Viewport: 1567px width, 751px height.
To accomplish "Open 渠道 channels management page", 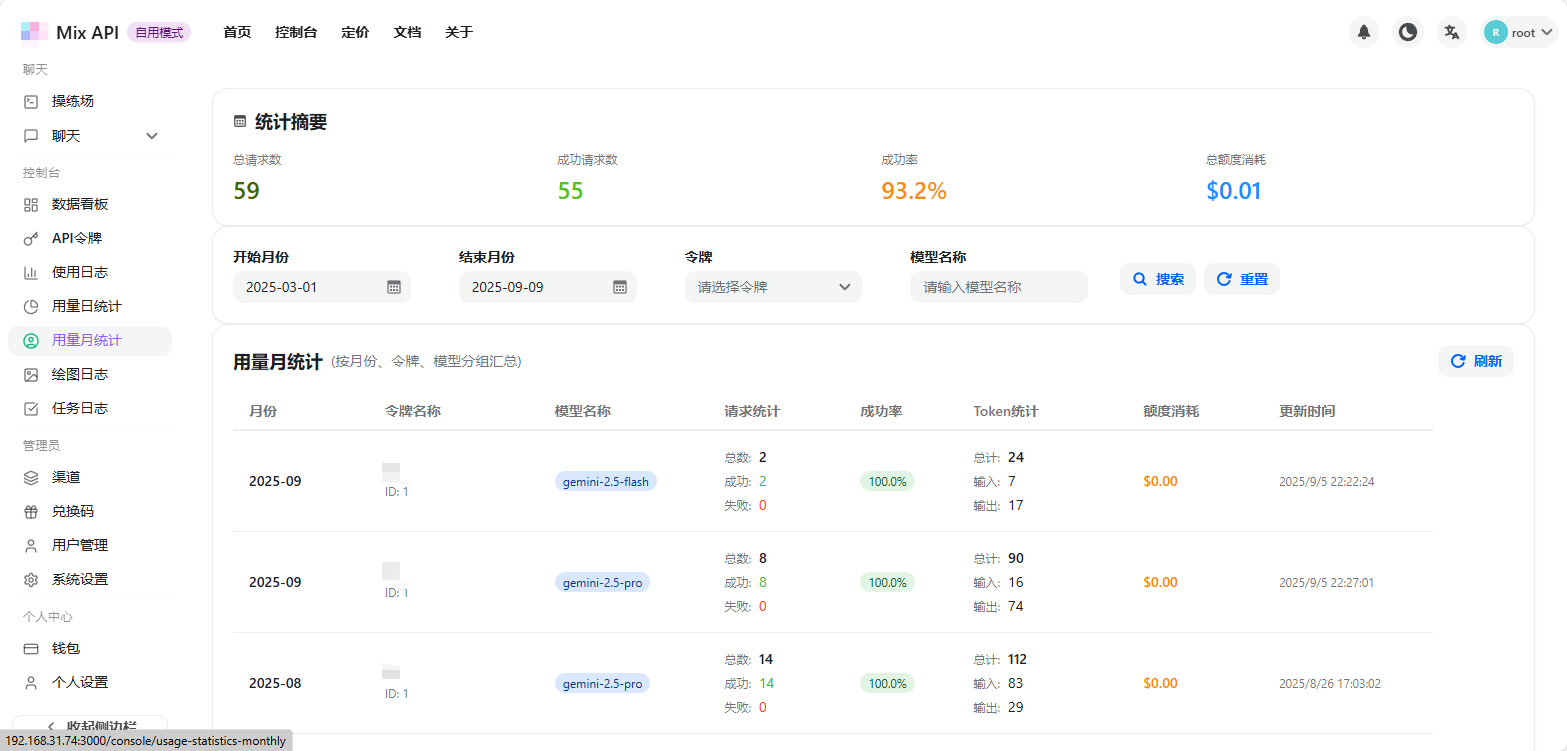I will (65, 477).
